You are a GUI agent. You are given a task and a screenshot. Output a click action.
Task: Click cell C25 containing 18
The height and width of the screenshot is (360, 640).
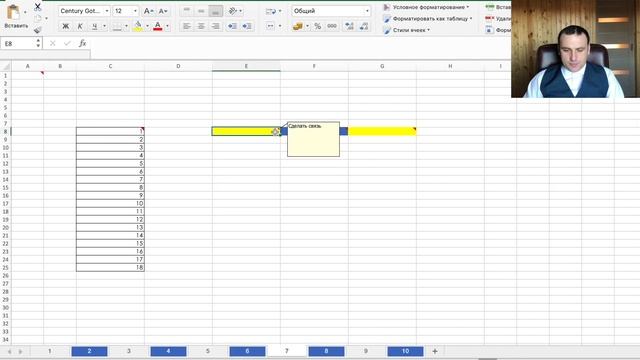(x=110, y=267)
